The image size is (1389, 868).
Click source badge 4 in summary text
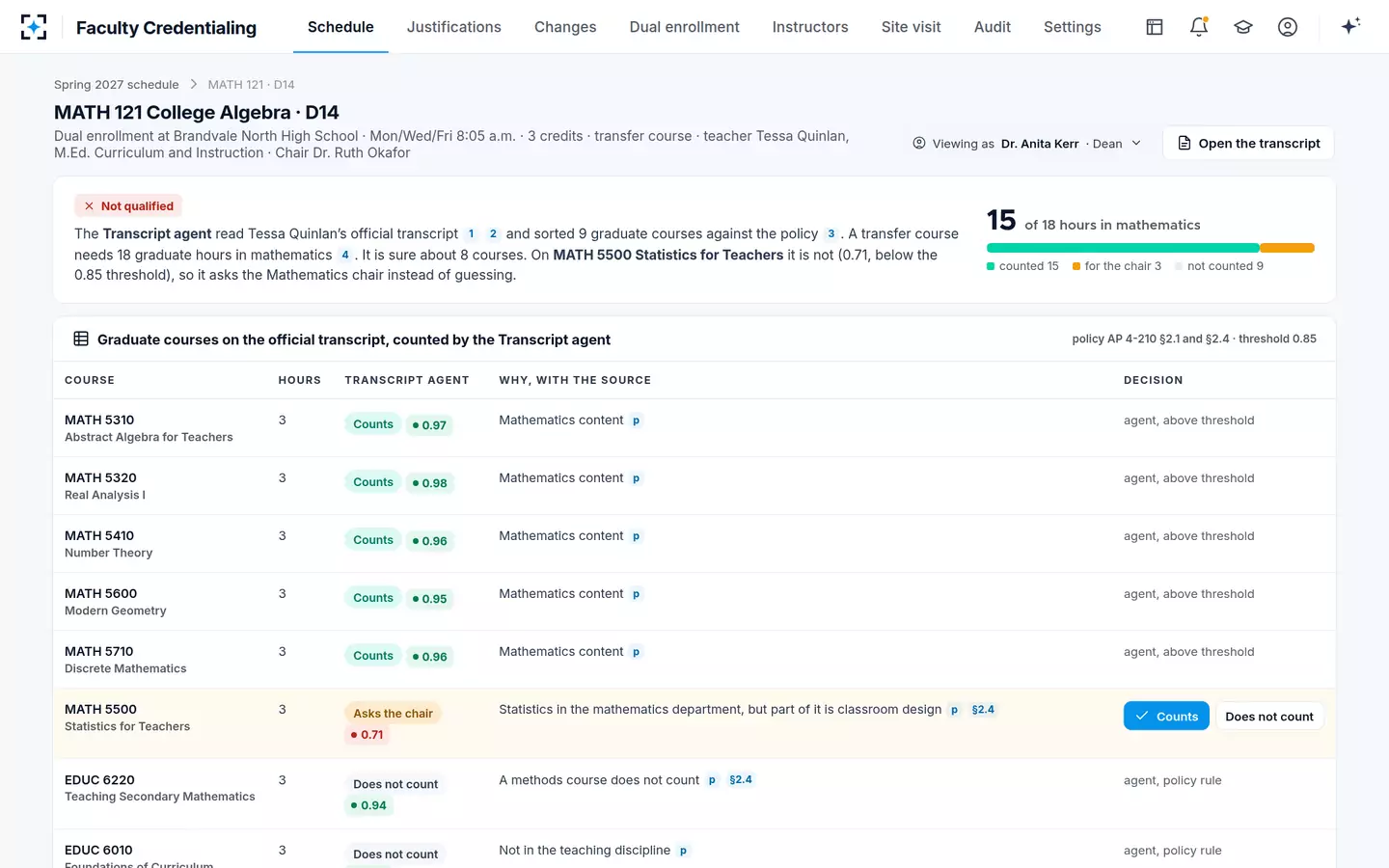344,255
